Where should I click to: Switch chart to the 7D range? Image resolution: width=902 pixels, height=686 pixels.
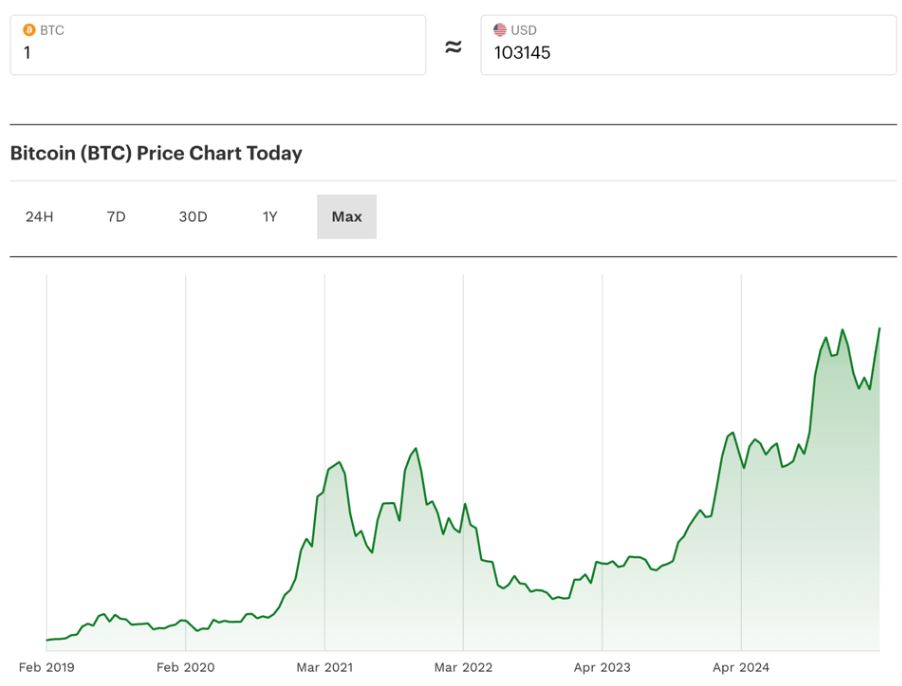pos(116,217)
